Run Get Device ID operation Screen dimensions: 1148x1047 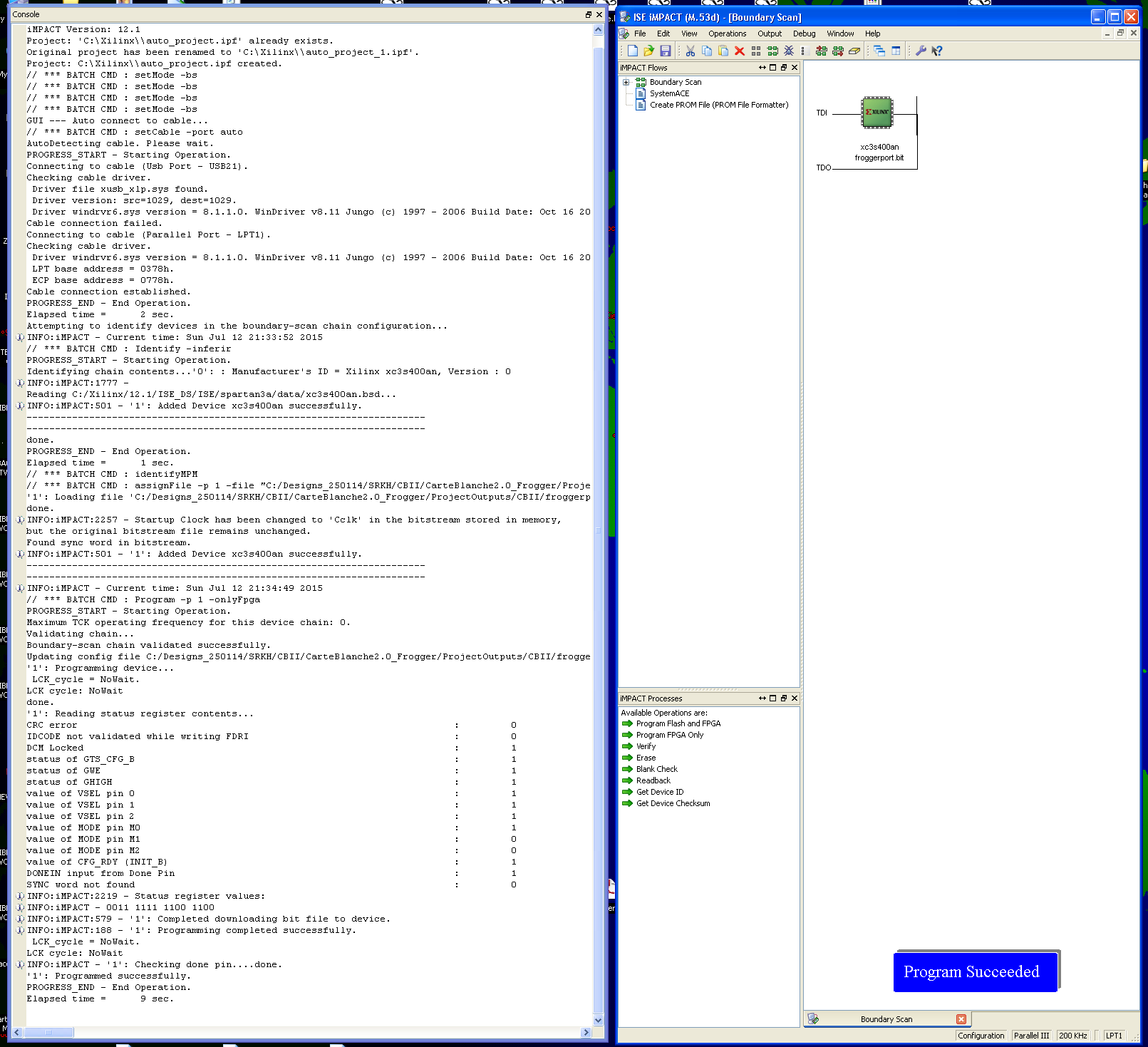coord(659,792)
